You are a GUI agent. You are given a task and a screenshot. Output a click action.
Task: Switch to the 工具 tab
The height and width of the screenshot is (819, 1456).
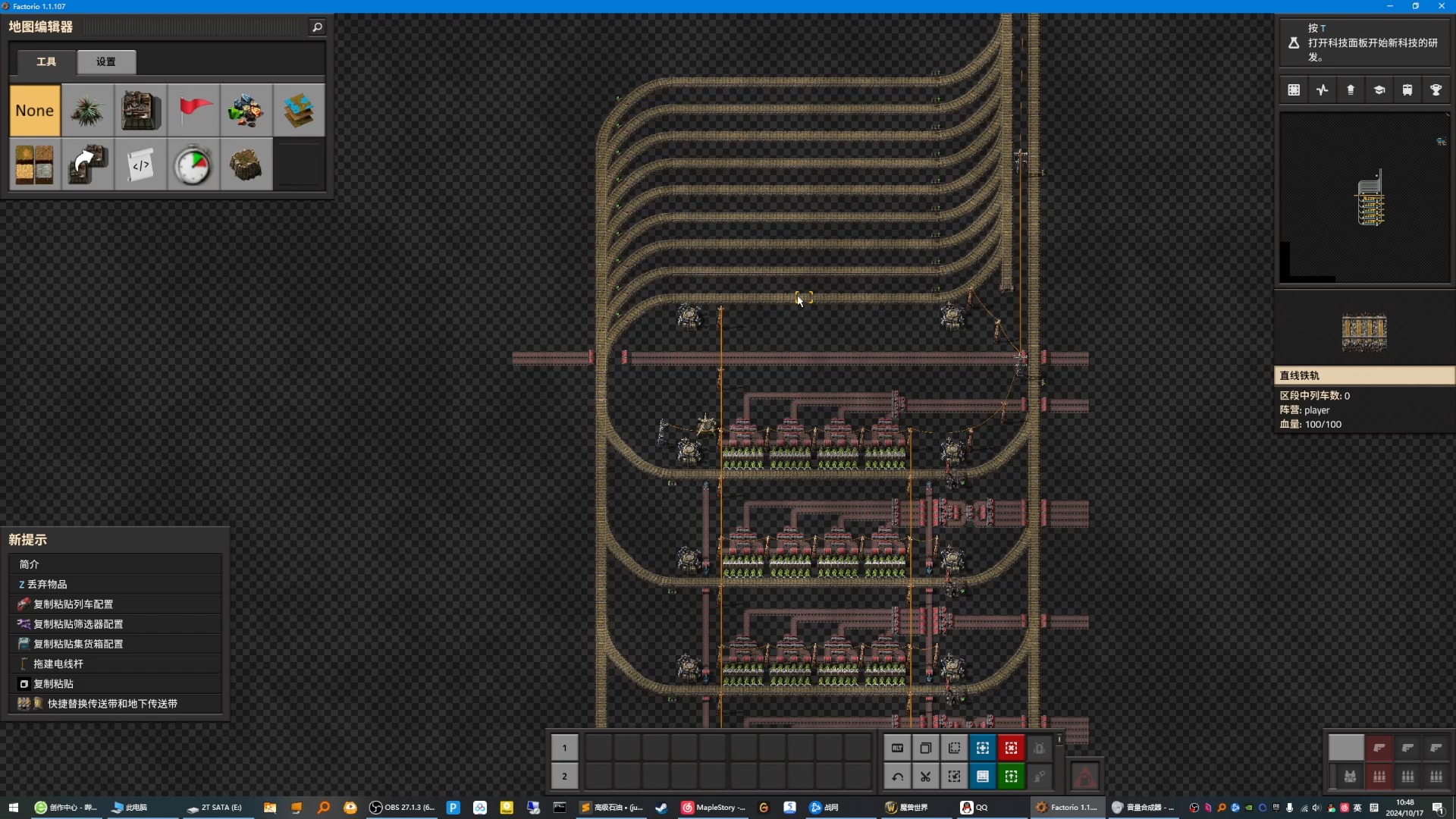click(x=46, y=61)
